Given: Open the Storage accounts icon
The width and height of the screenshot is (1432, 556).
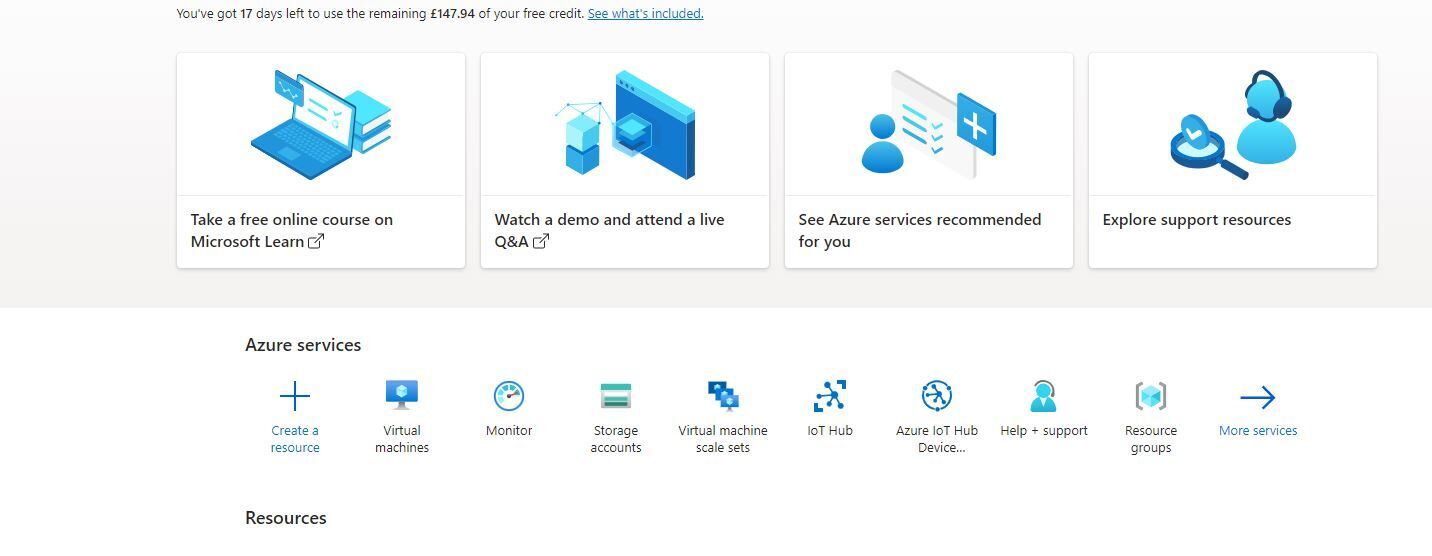Looking at the screenshot, I should tap(616, 396).
